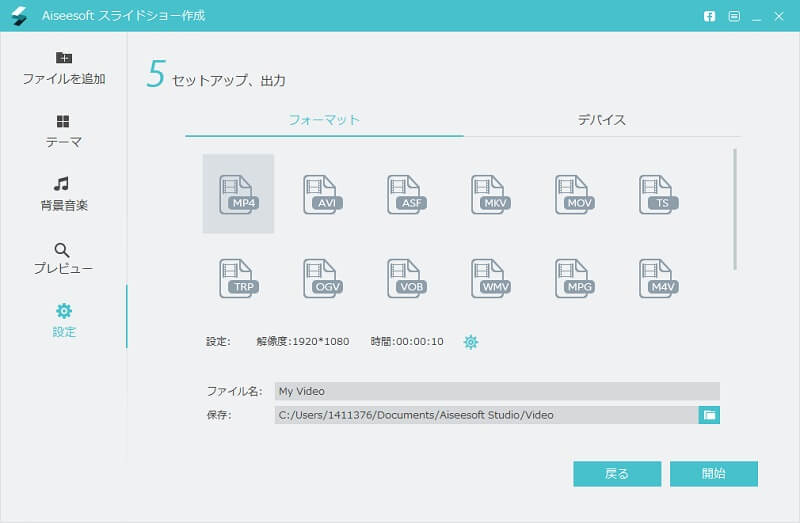The image size is (800, 523).
Task: Pick the ASF format icon
Action: (407, 194)
